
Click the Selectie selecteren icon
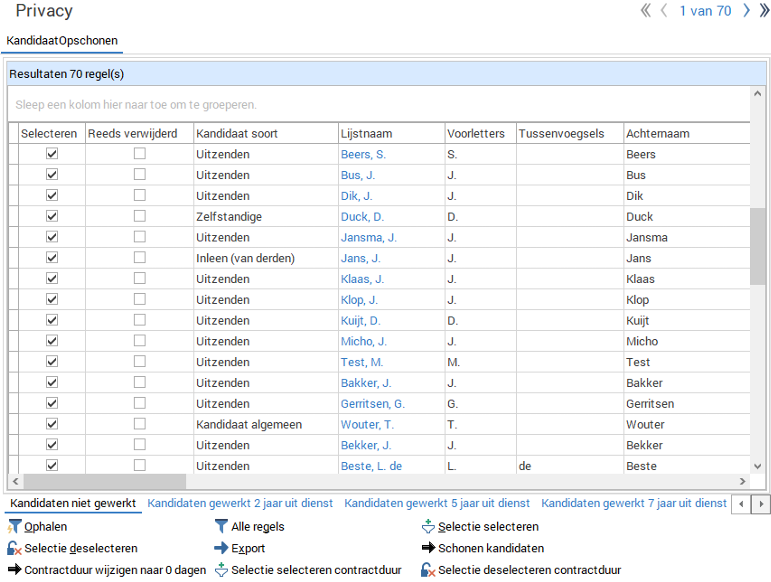pyautogui.click(x=428, y=527)
